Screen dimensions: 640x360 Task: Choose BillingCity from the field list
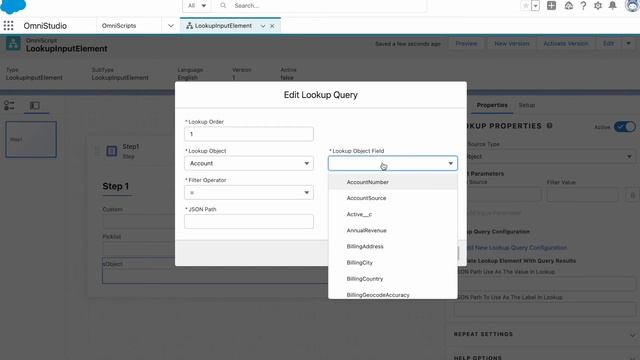pyautogui.click(x=393, y=263)
